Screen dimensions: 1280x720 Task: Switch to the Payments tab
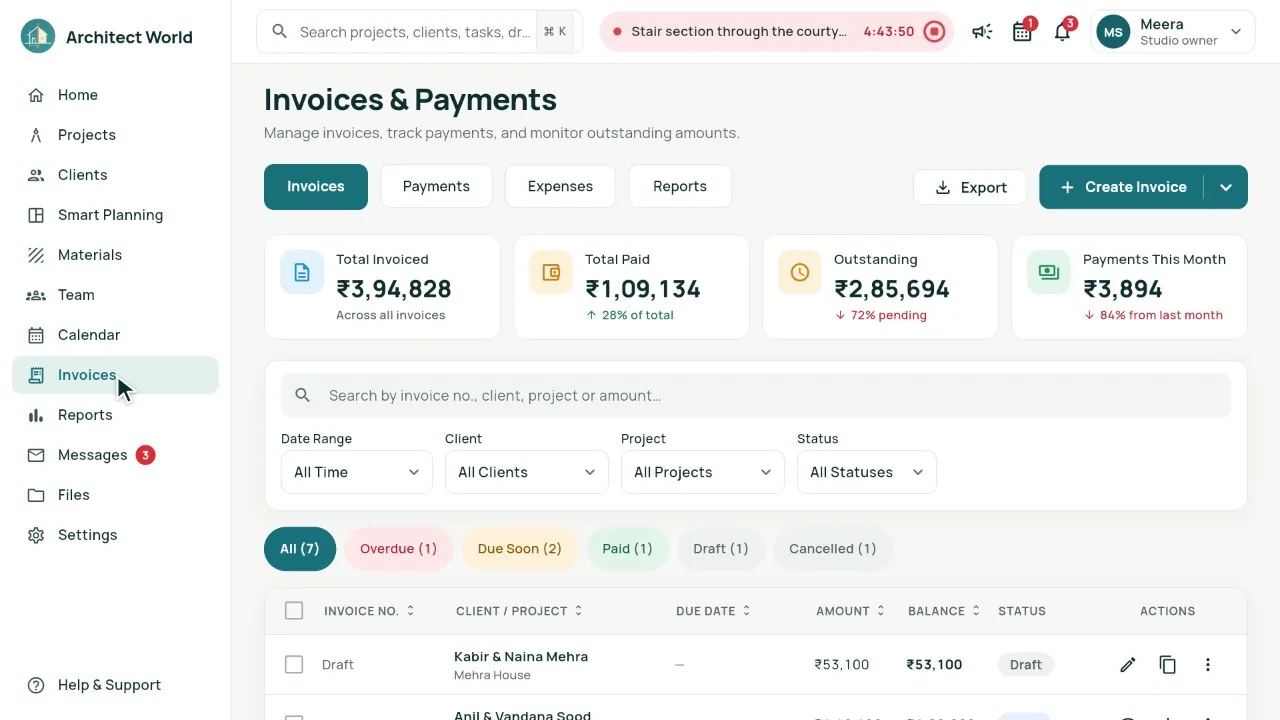[436, 187]
